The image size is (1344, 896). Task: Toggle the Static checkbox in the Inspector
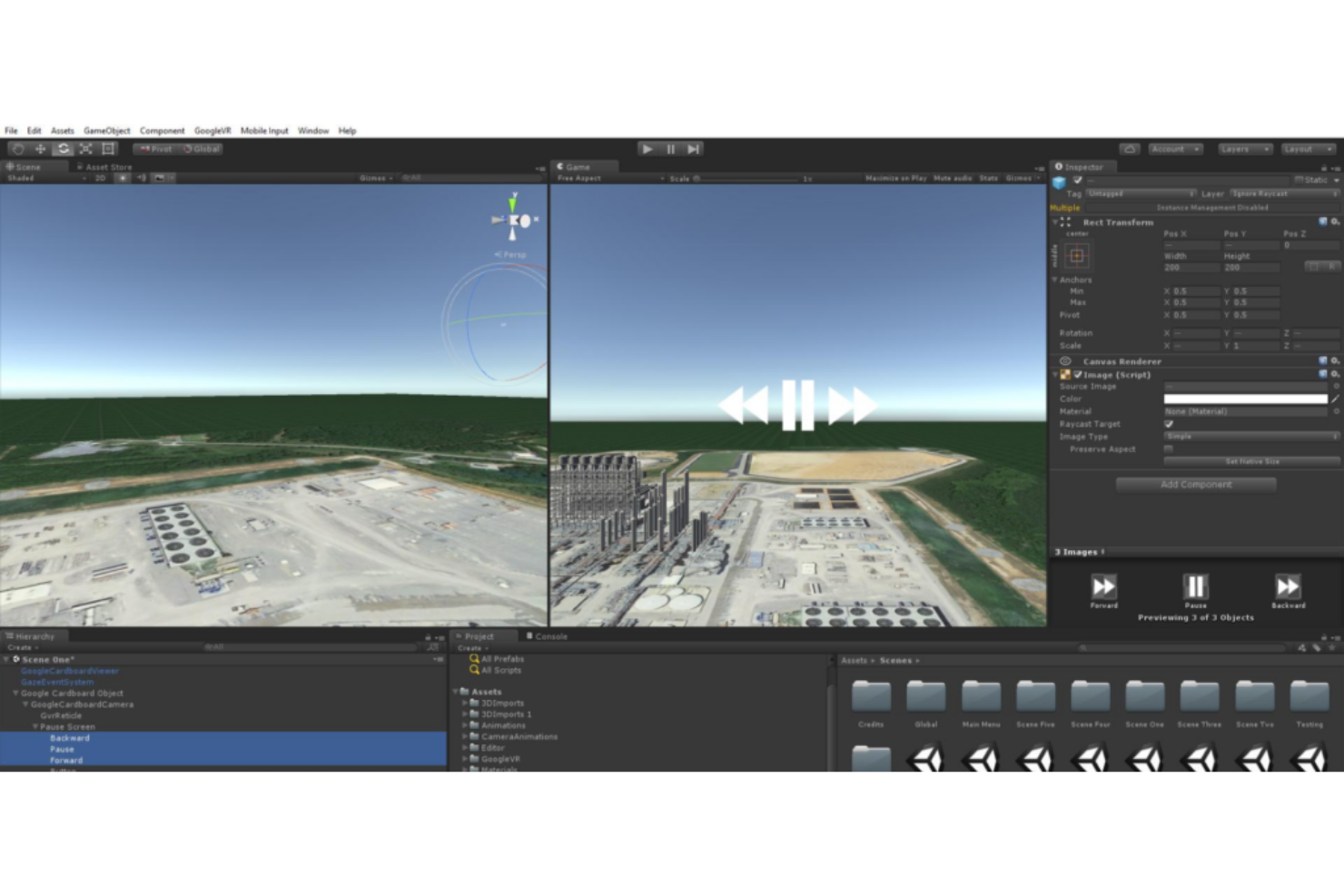pos(1300,180)
